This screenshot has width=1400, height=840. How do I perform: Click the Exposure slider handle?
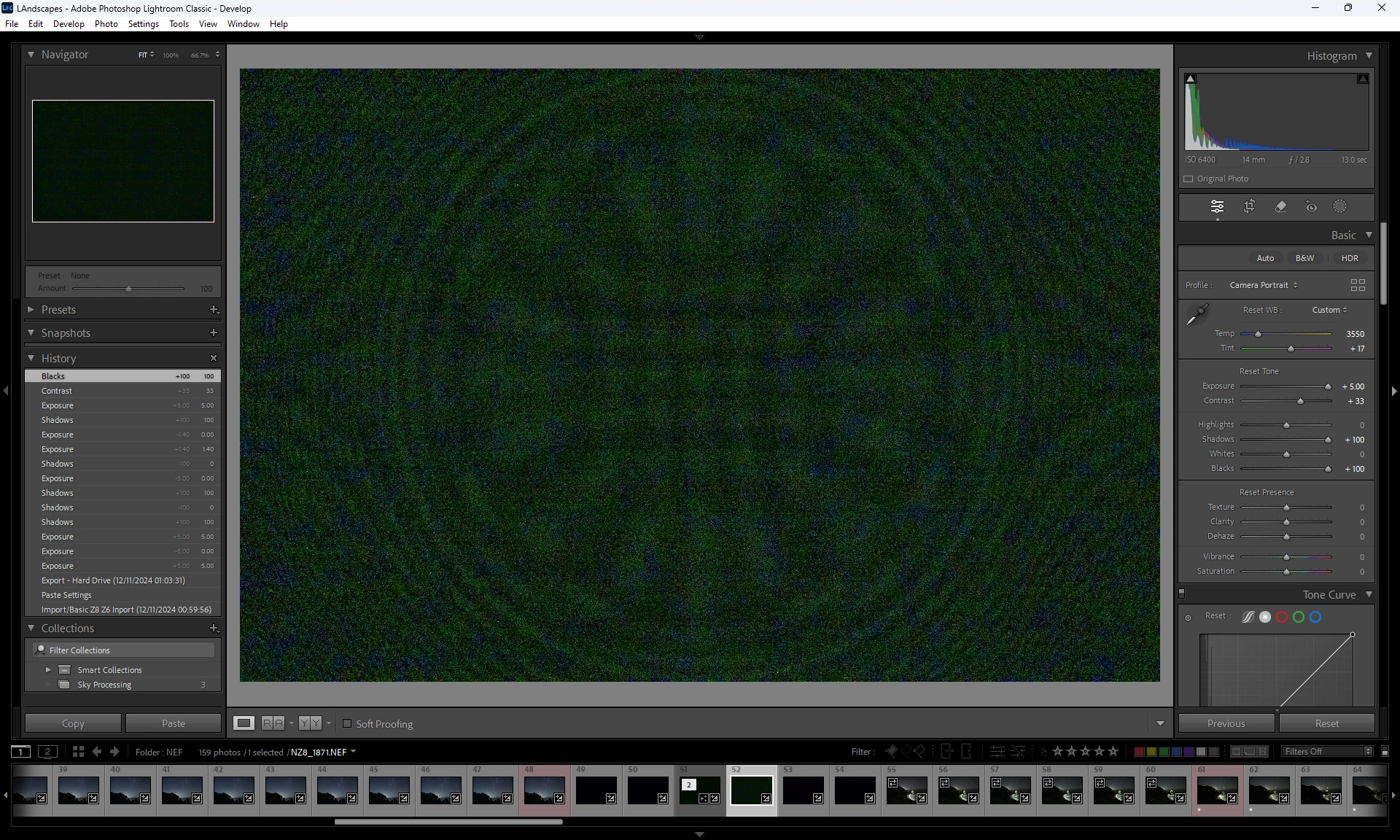tap(1328, 386)
